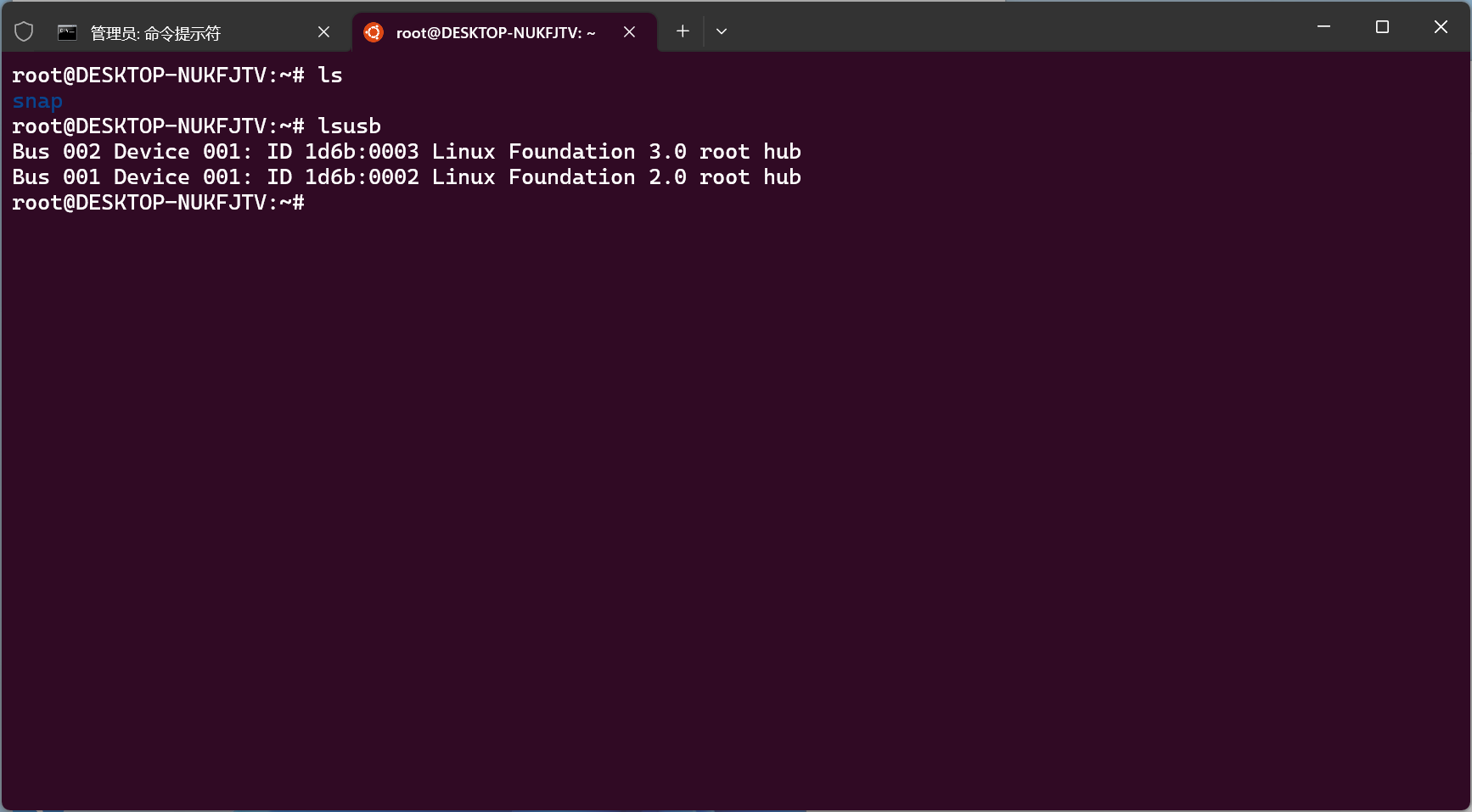Screen dimensions: 1472x812
Task: Close the Command Prompt tab
Action: coord(323,31)
